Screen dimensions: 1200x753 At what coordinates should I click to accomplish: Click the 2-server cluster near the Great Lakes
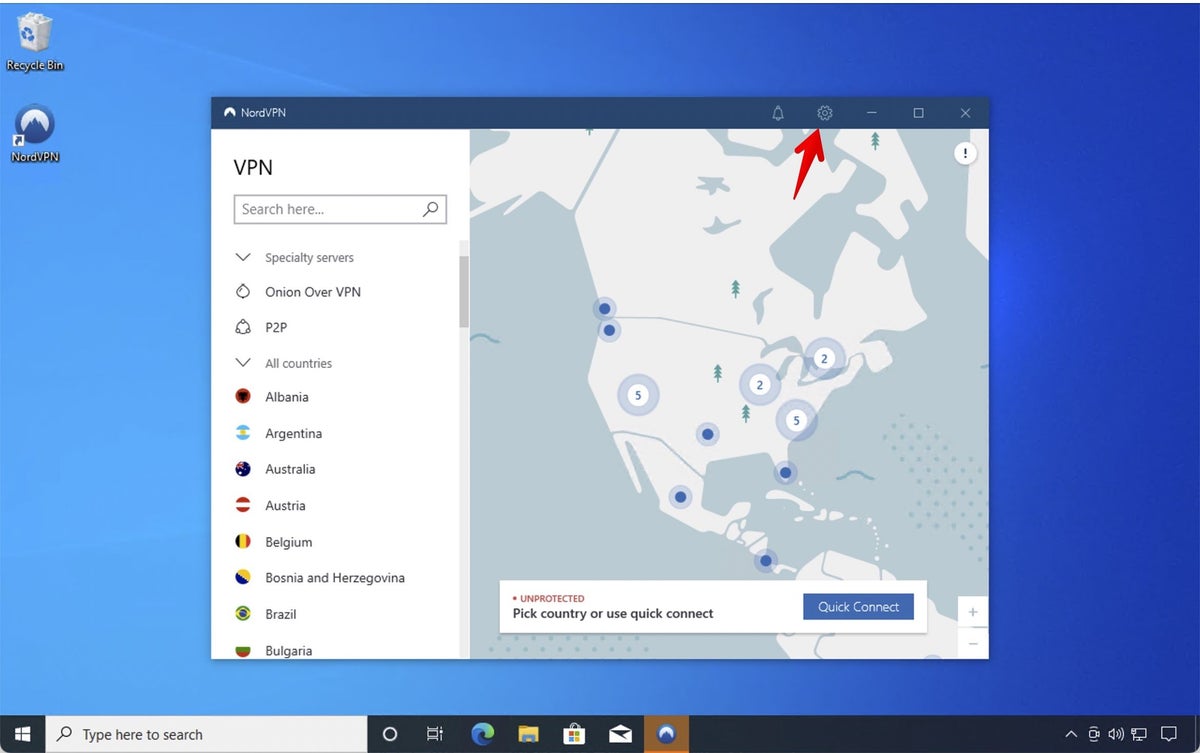pos(760,385)
